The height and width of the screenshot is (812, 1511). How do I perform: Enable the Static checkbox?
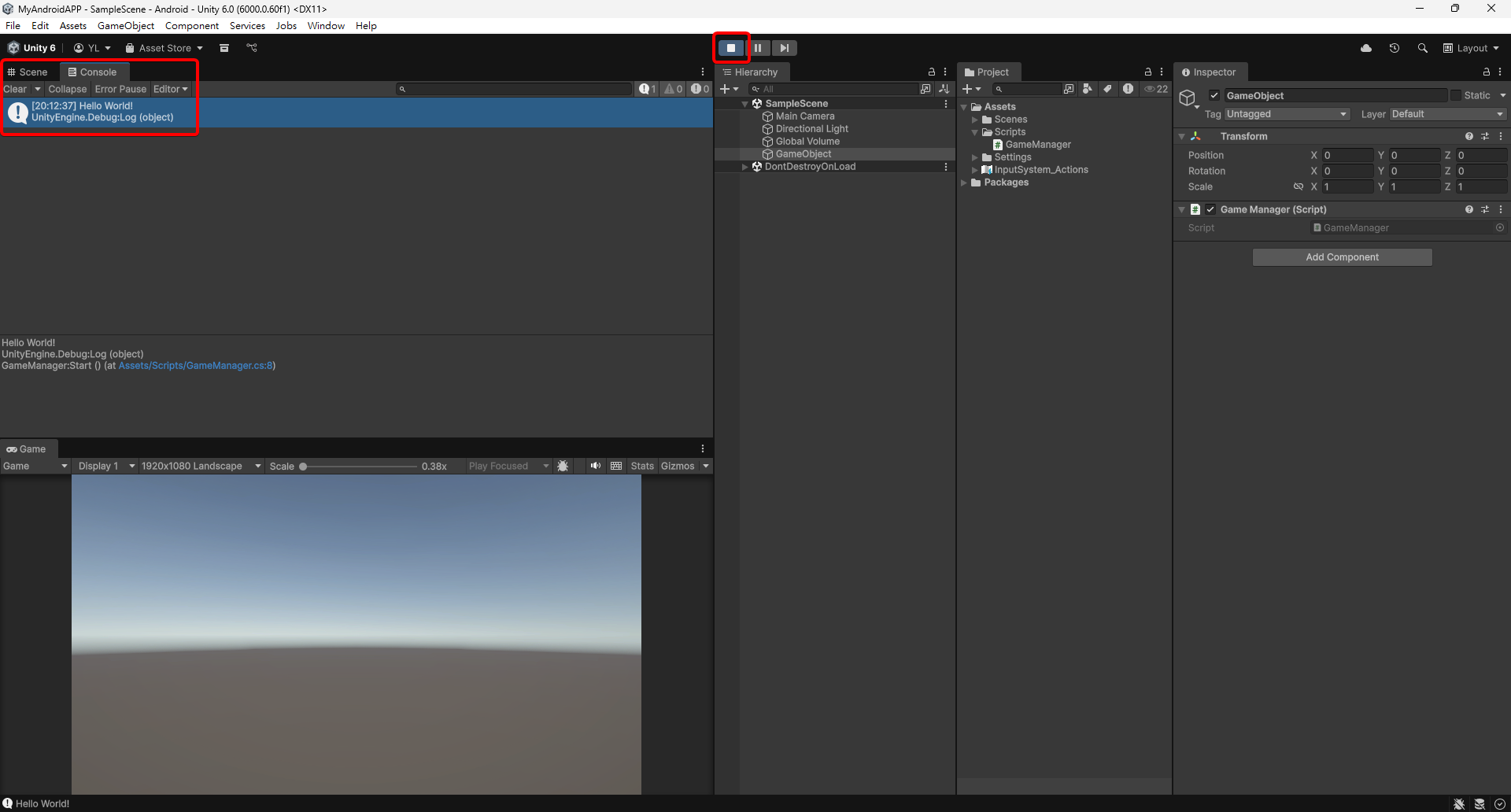1456,95
